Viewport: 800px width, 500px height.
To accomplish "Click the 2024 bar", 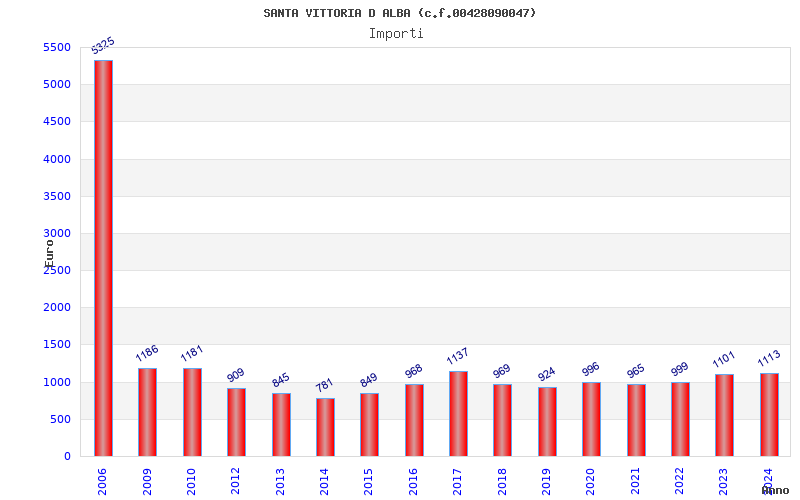I will (x=769, y=415).
